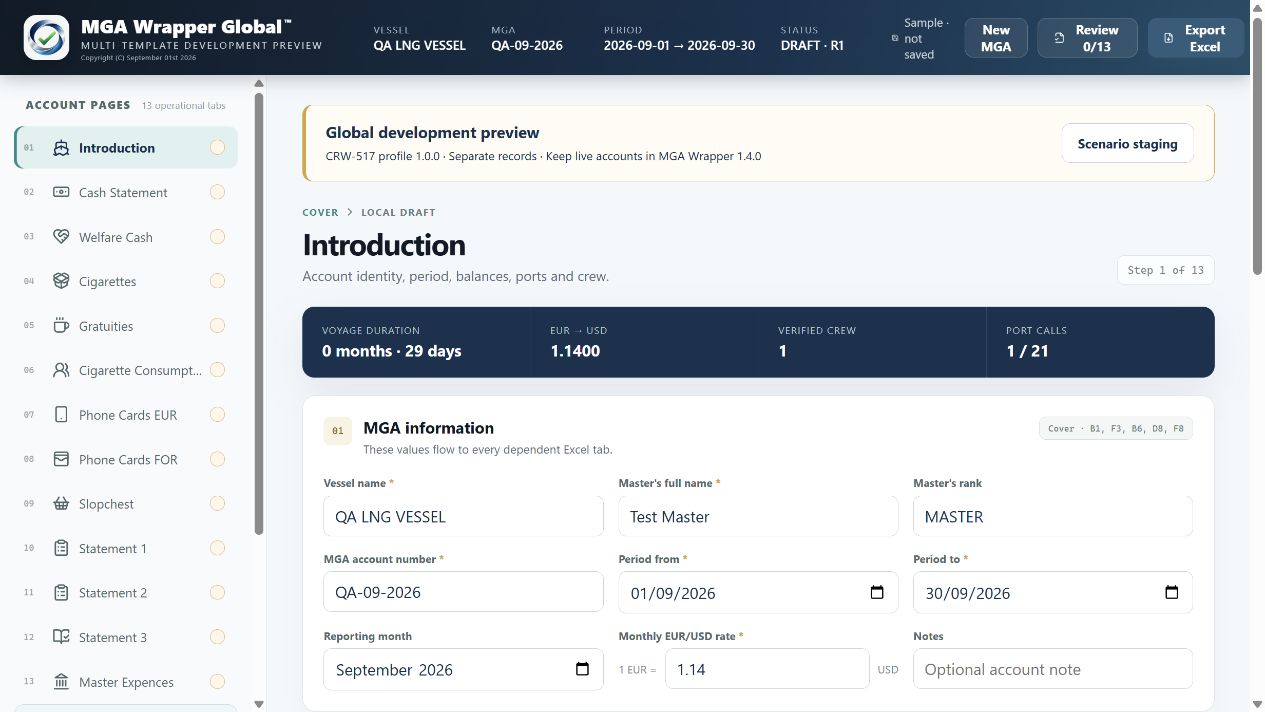Screen dimensions: 1265x712
Task: Open the Introduction tab in the sidebar
Action: tap(126, 148)
